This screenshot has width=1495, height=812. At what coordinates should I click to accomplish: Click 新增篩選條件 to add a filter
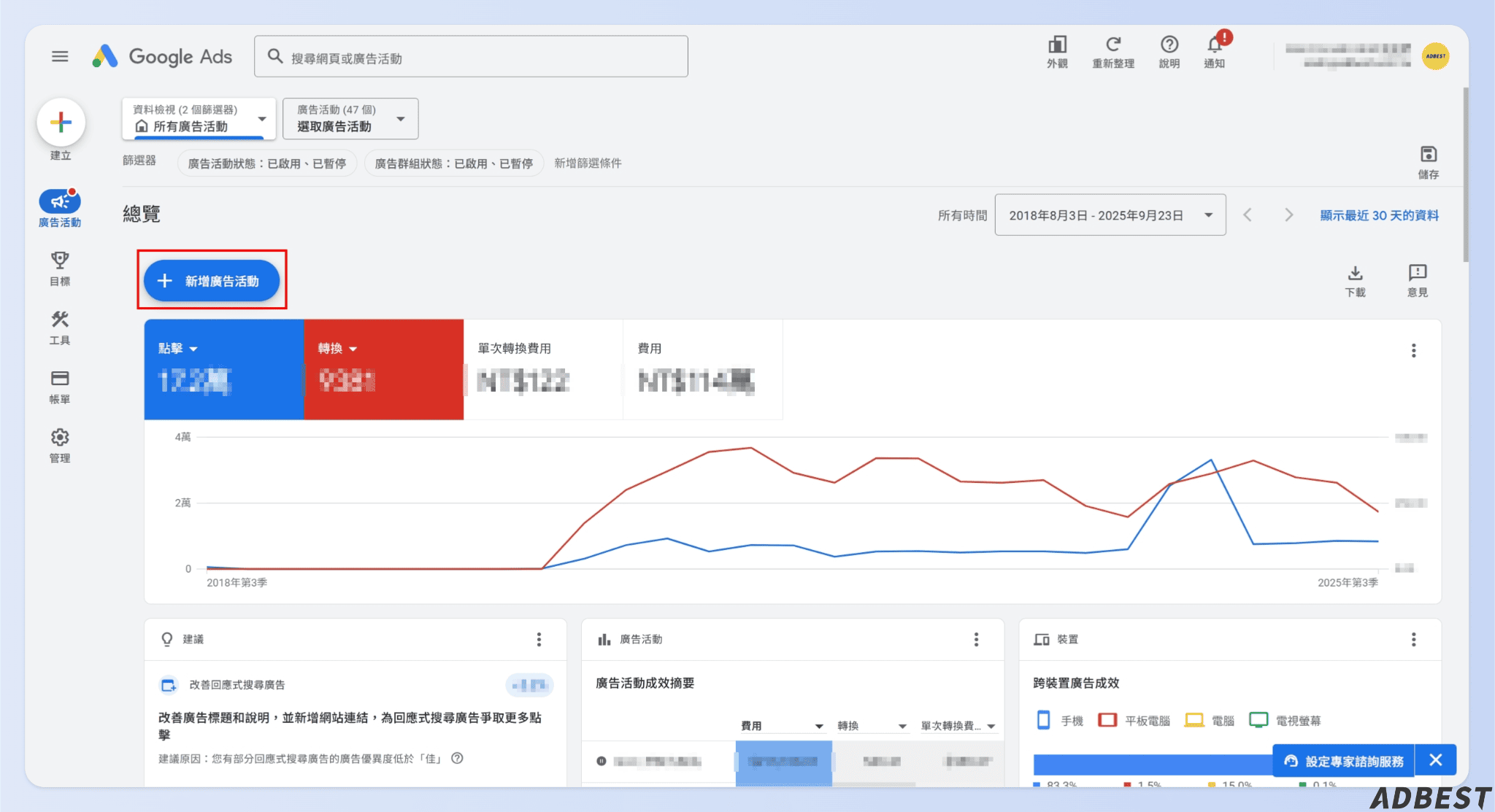587,163
